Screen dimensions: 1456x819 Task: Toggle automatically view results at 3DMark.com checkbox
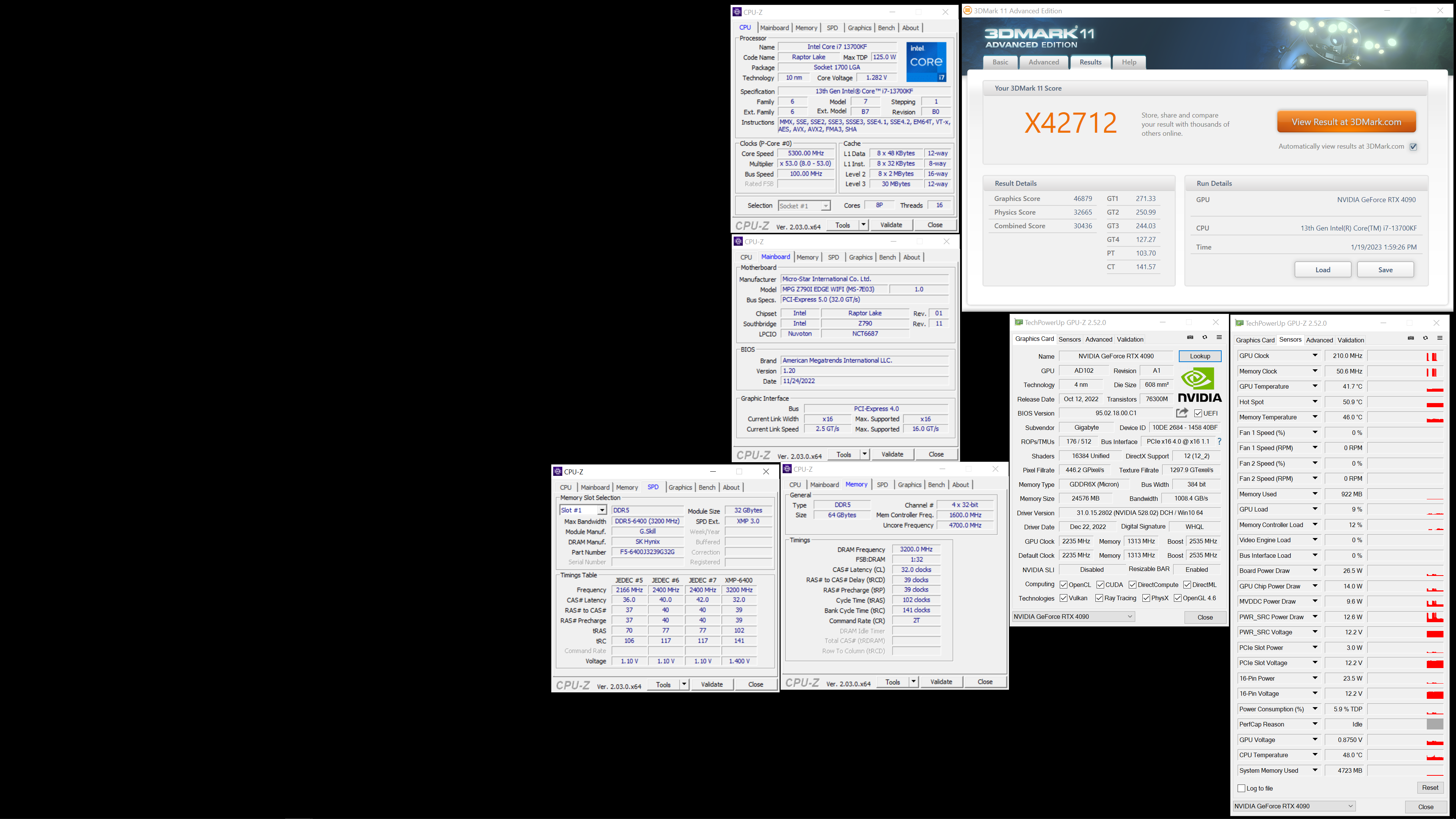point(1414,146)
